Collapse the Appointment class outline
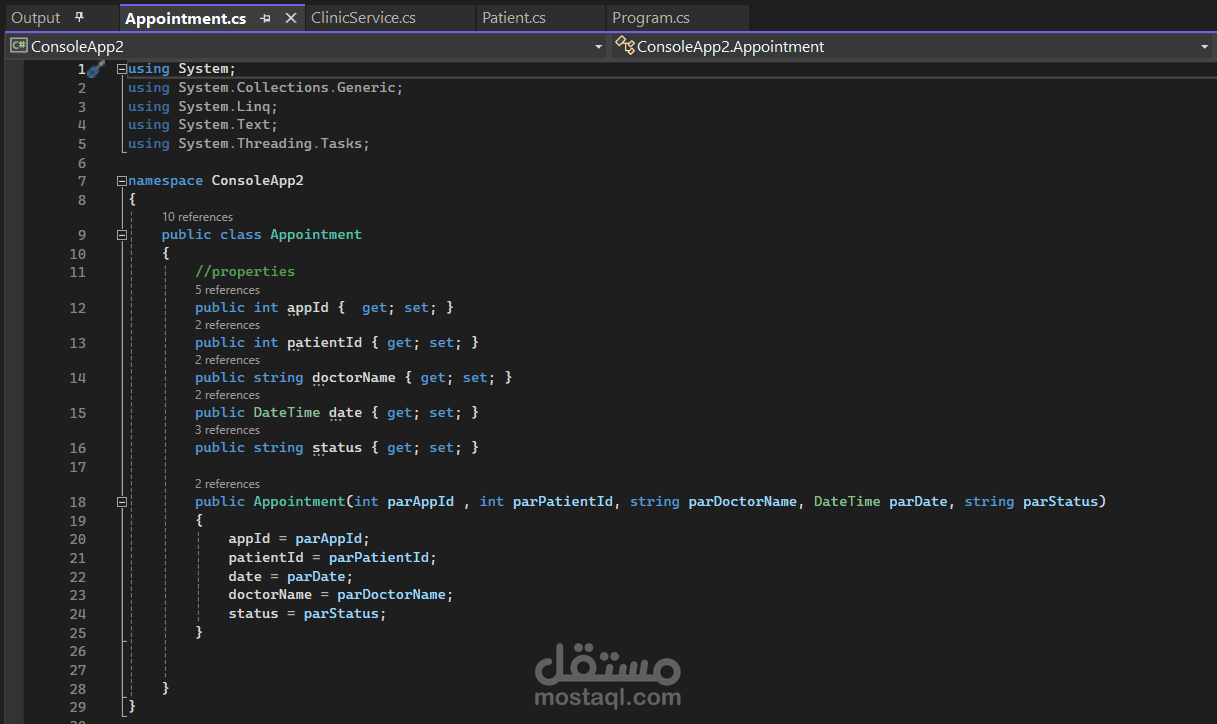The width and height of the screenshot is (1217, 724). 122,235
